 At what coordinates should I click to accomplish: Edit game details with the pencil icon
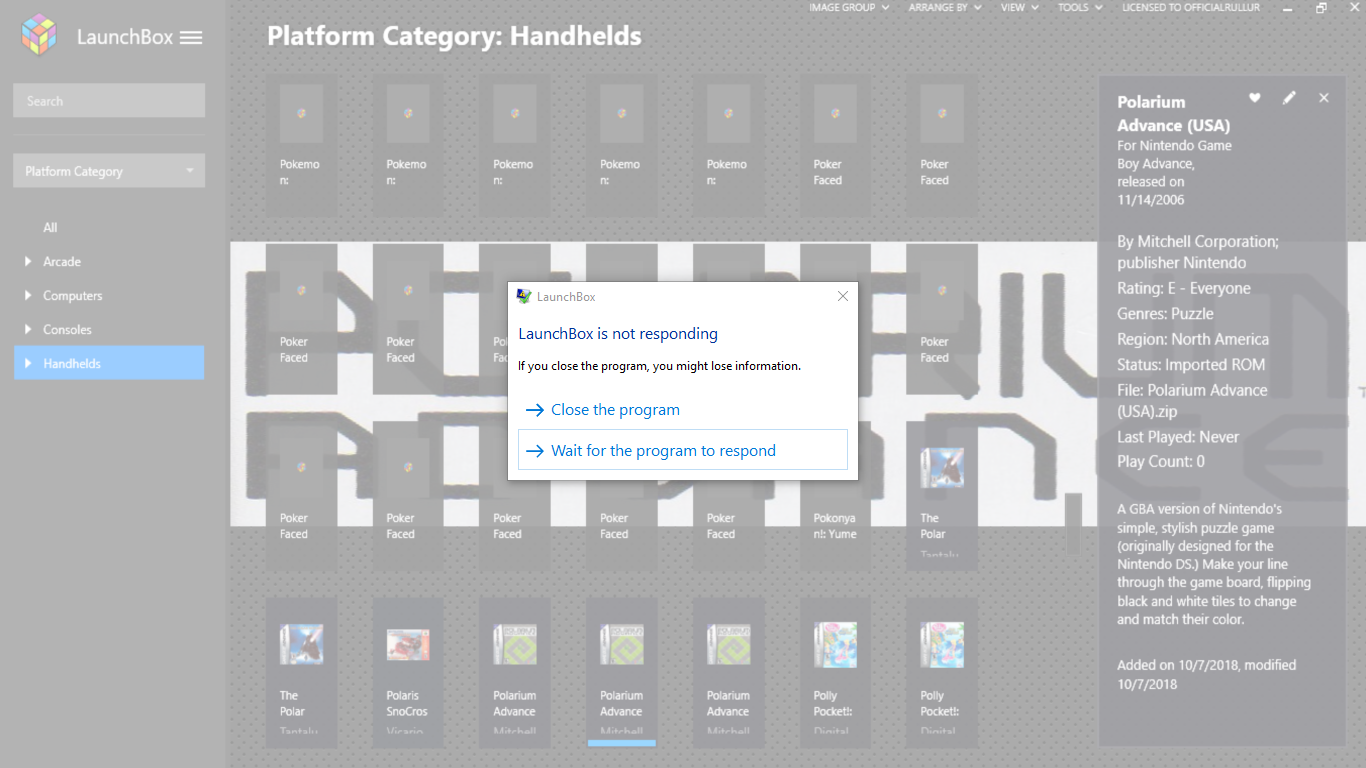1289,97
